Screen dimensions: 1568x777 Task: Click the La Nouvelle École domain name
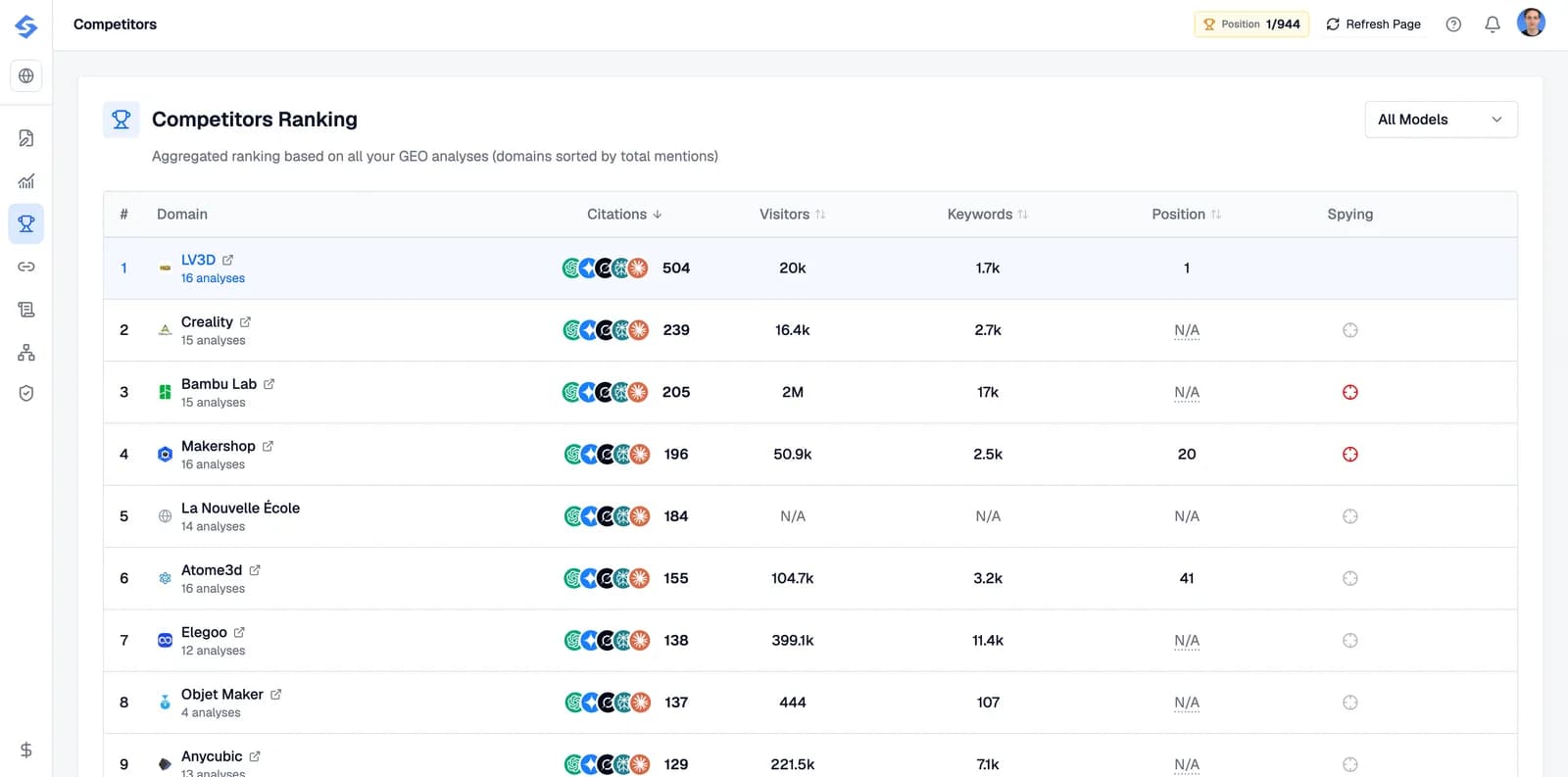[x=240, y=508]
